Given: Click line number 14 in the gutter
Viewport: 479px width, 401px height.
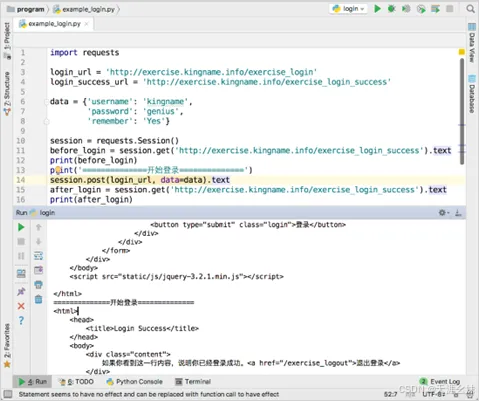Looking at the screenshot, I should pyautogui.click(x=21, y=180).
